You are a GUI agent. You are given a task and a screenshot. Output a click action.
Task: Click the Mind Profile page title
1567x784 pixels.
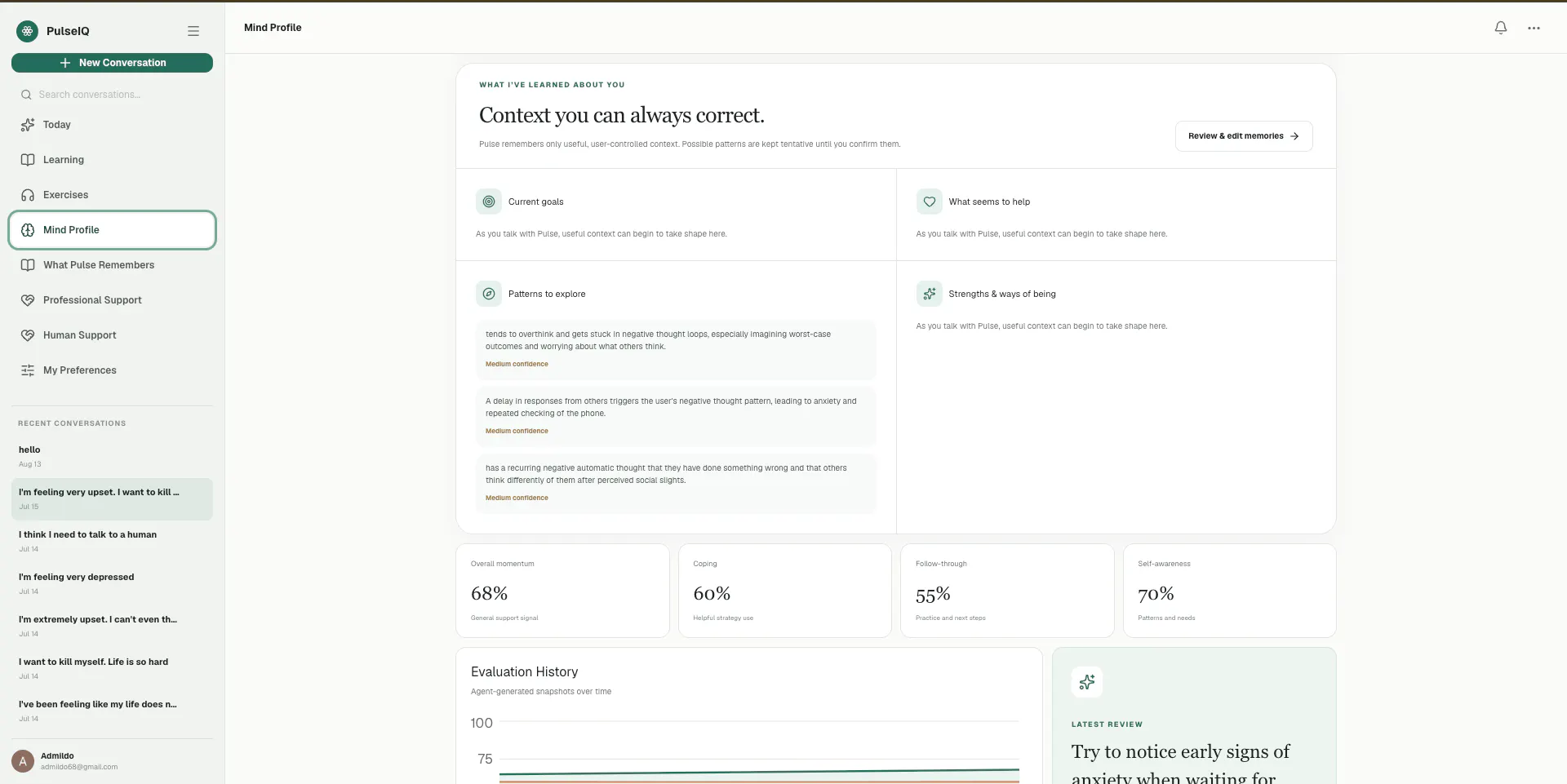pos(273,28)
